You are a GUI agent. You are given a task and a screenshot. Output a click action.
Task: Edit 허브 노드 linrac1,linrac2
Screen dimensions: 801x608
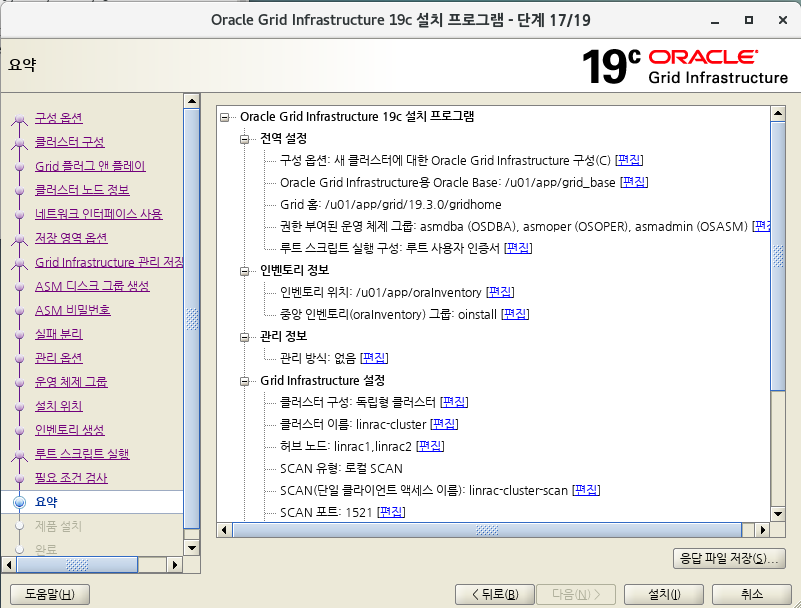tap(430, 447)
